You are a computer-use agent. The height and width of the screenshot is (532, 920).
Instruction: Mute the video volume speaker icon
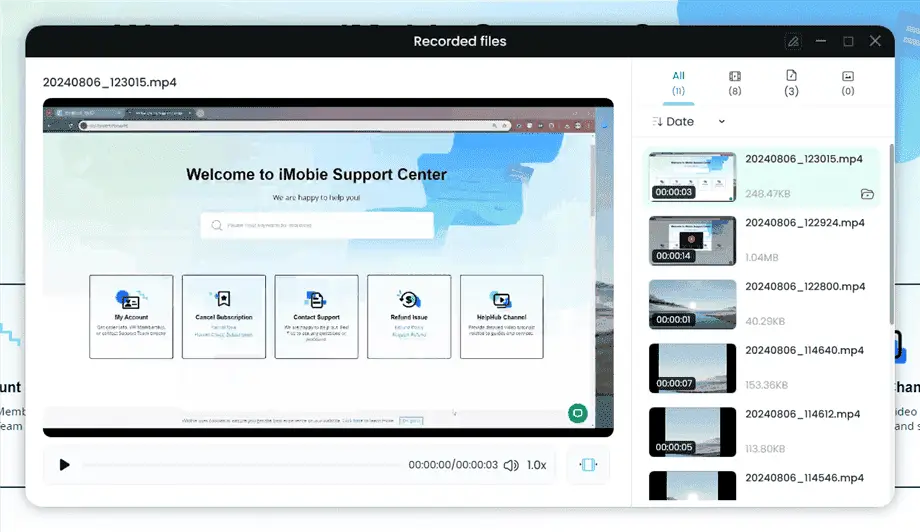tap(511, 465)
